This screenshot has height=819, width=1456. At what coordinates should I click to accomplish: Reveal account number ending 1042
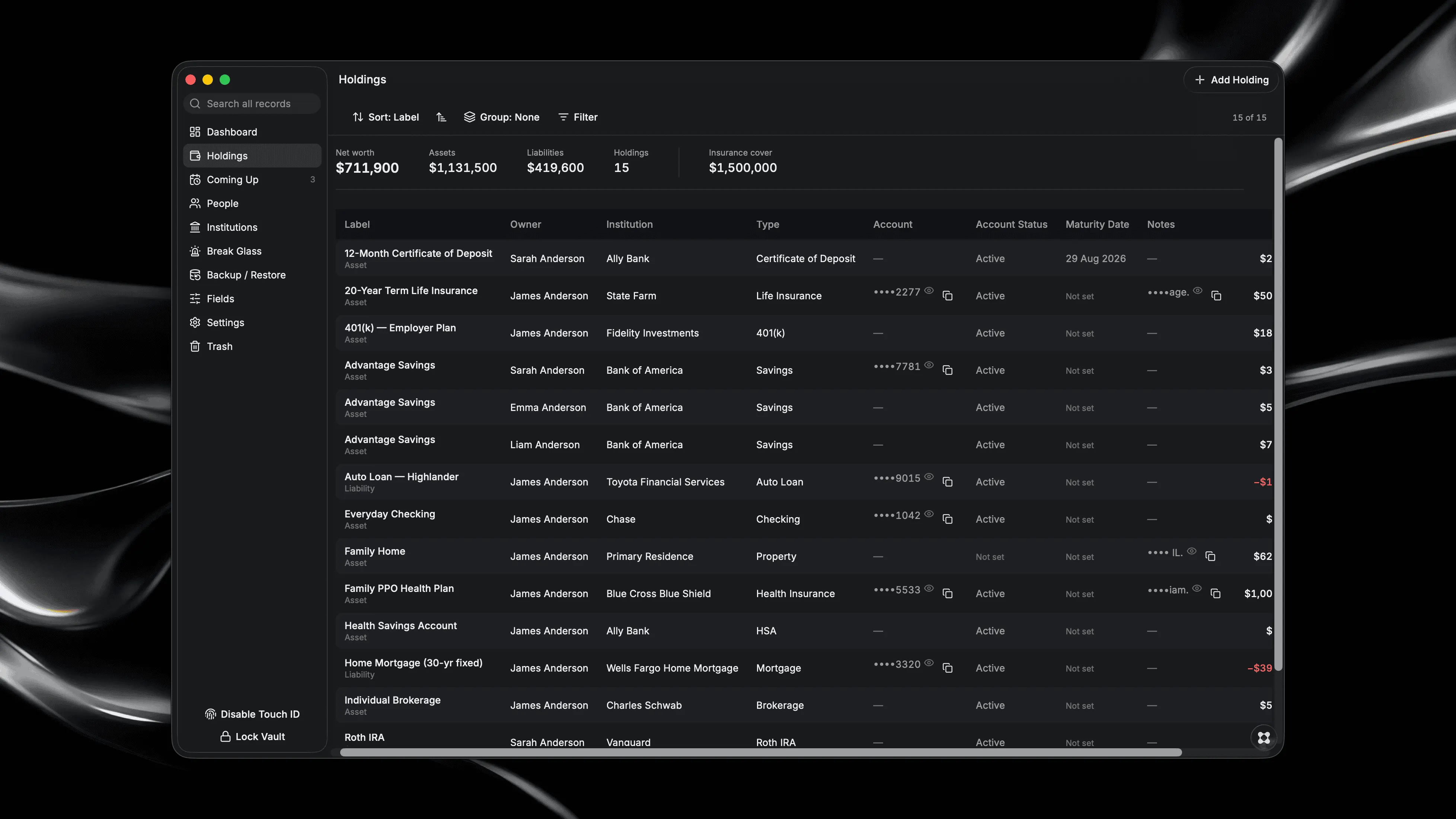point(929,514)
